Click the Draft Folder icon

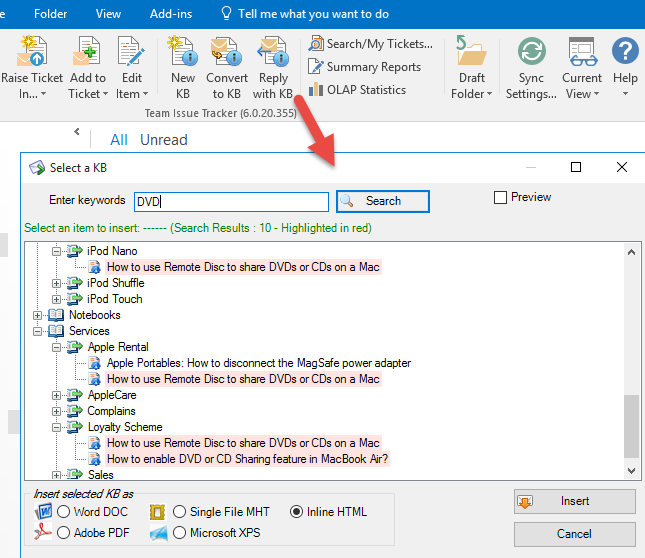pos(471,50)
